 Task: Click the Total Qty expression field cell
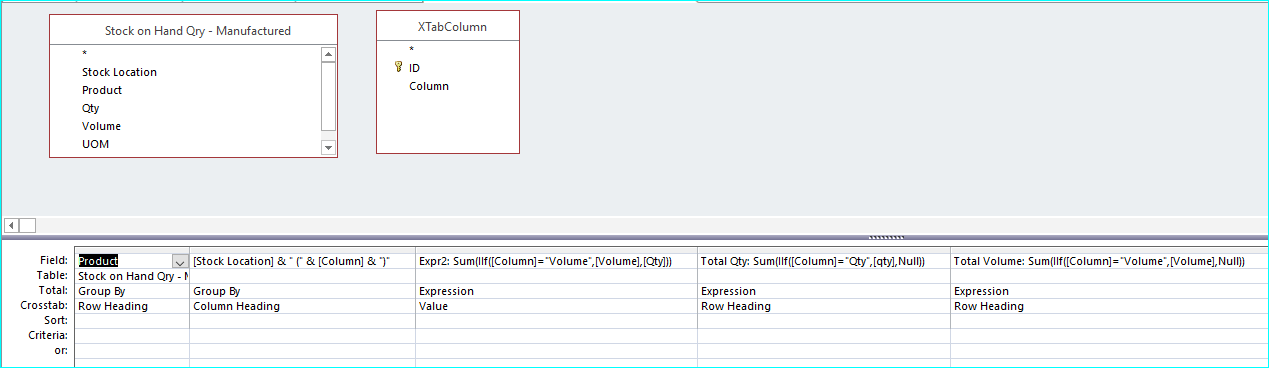click(823, 261)
